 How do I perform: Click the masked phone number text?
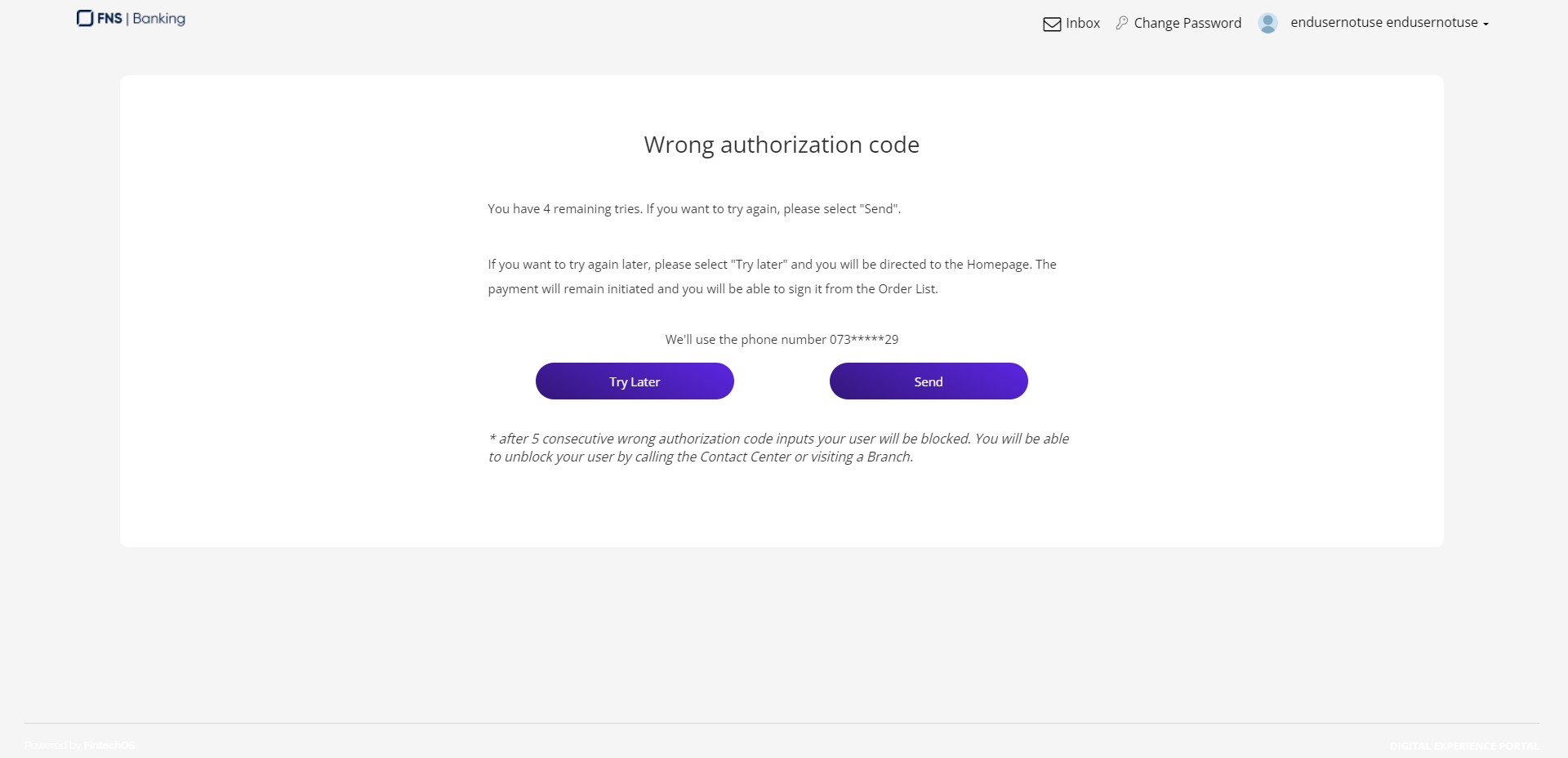864,340
